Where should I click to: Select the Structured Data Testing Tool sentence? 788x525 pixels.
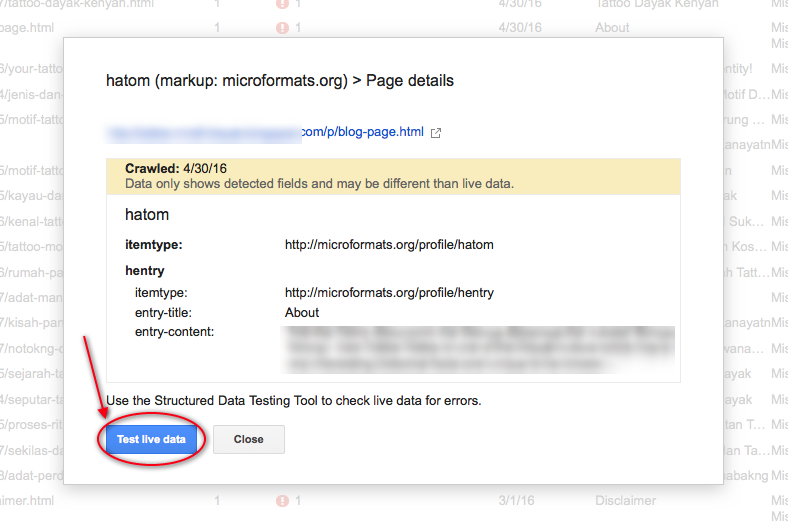pyautogui.click(x=293, y=400)
